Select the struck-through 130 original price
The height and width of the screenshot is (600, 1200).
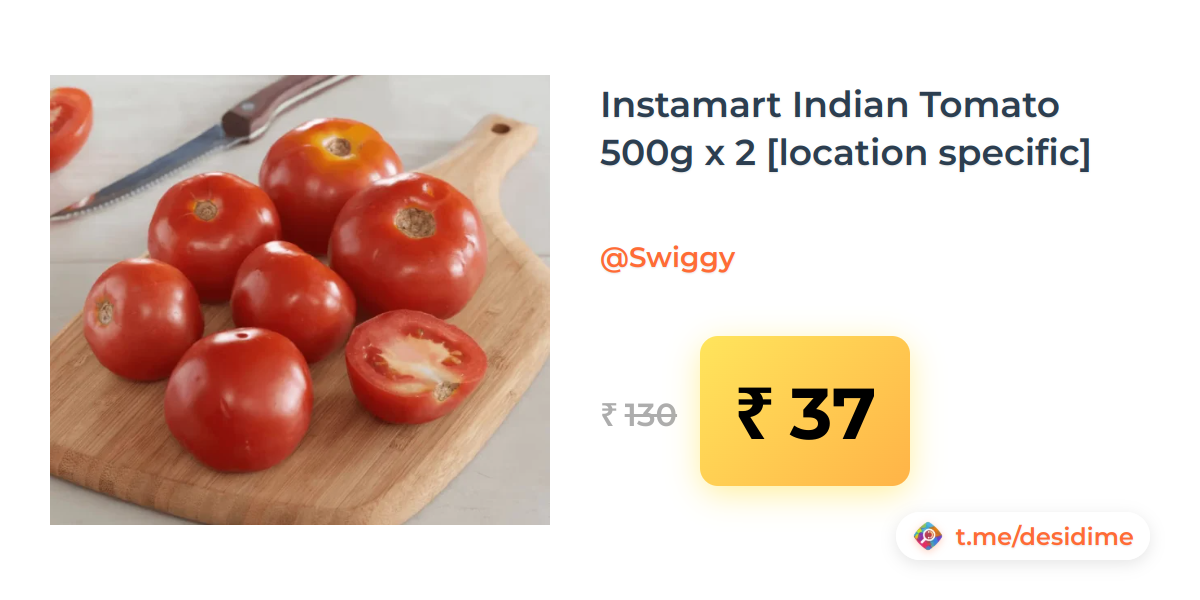pyautogui.click(x=650, y=414)
